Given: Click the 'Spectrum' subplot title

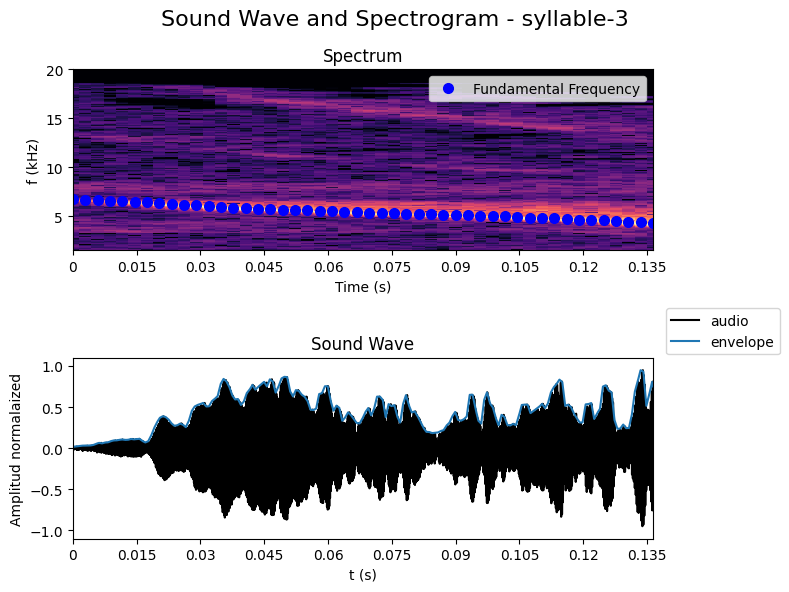Looking at the screenshot, I should [362, 56].
